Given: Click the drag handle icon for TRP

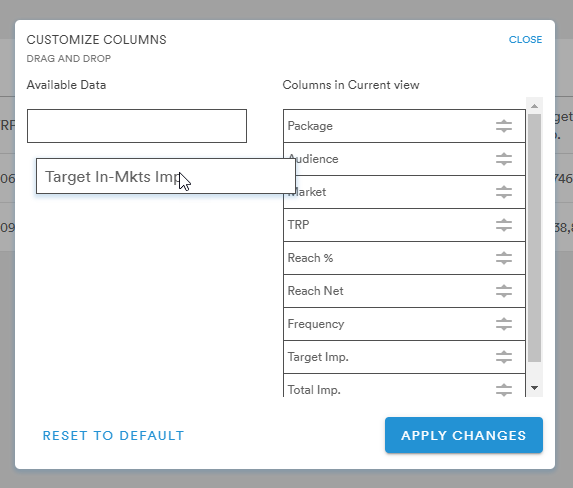Looking at the screenshot, I should click(504, 225).
